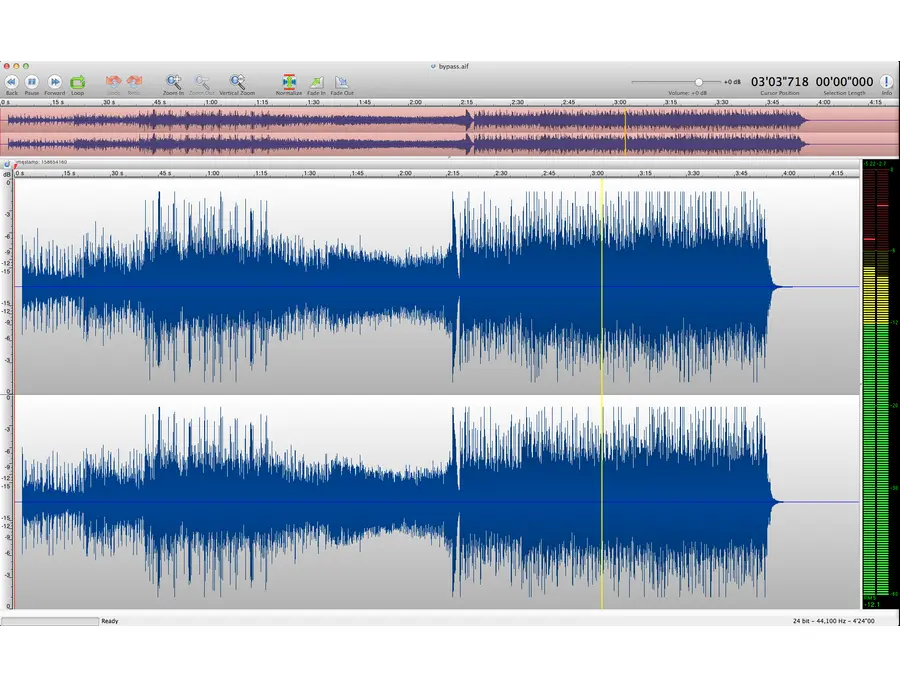The width and height of the screenshot is (900, 687).
Task: Activate the Vertical Zoom tool
Action: pyautogui.click(x=237, y=82)
